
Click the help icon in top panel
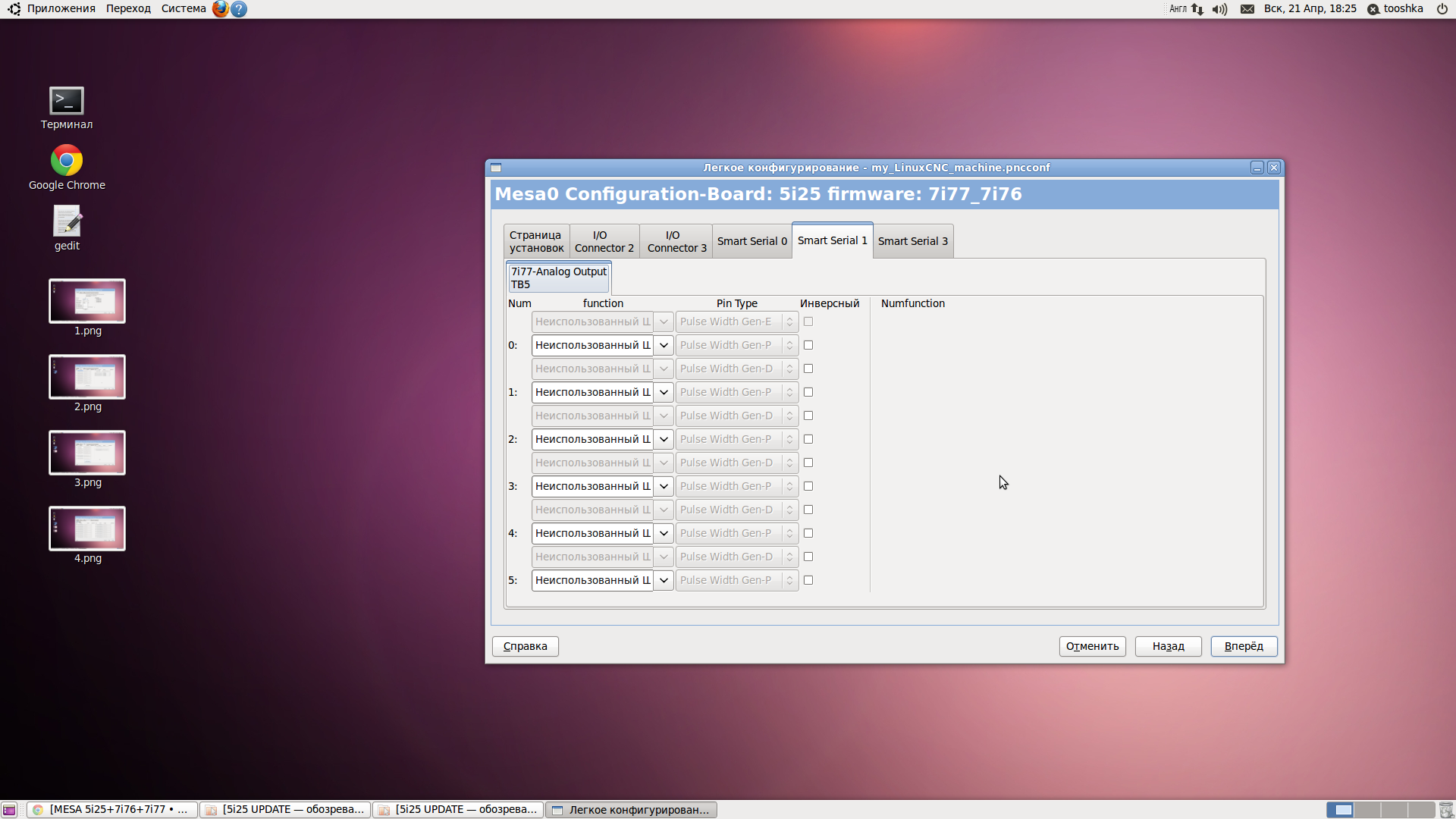239,9
